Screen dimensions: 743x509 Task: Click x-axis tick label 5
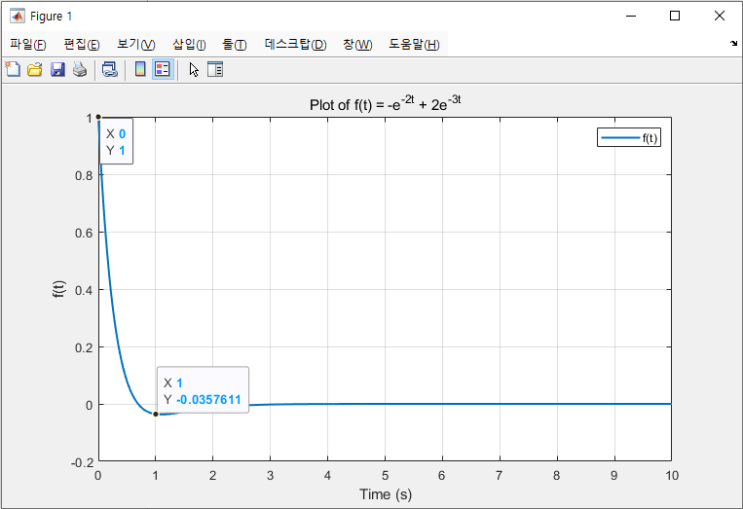click(x=385, y=475)
